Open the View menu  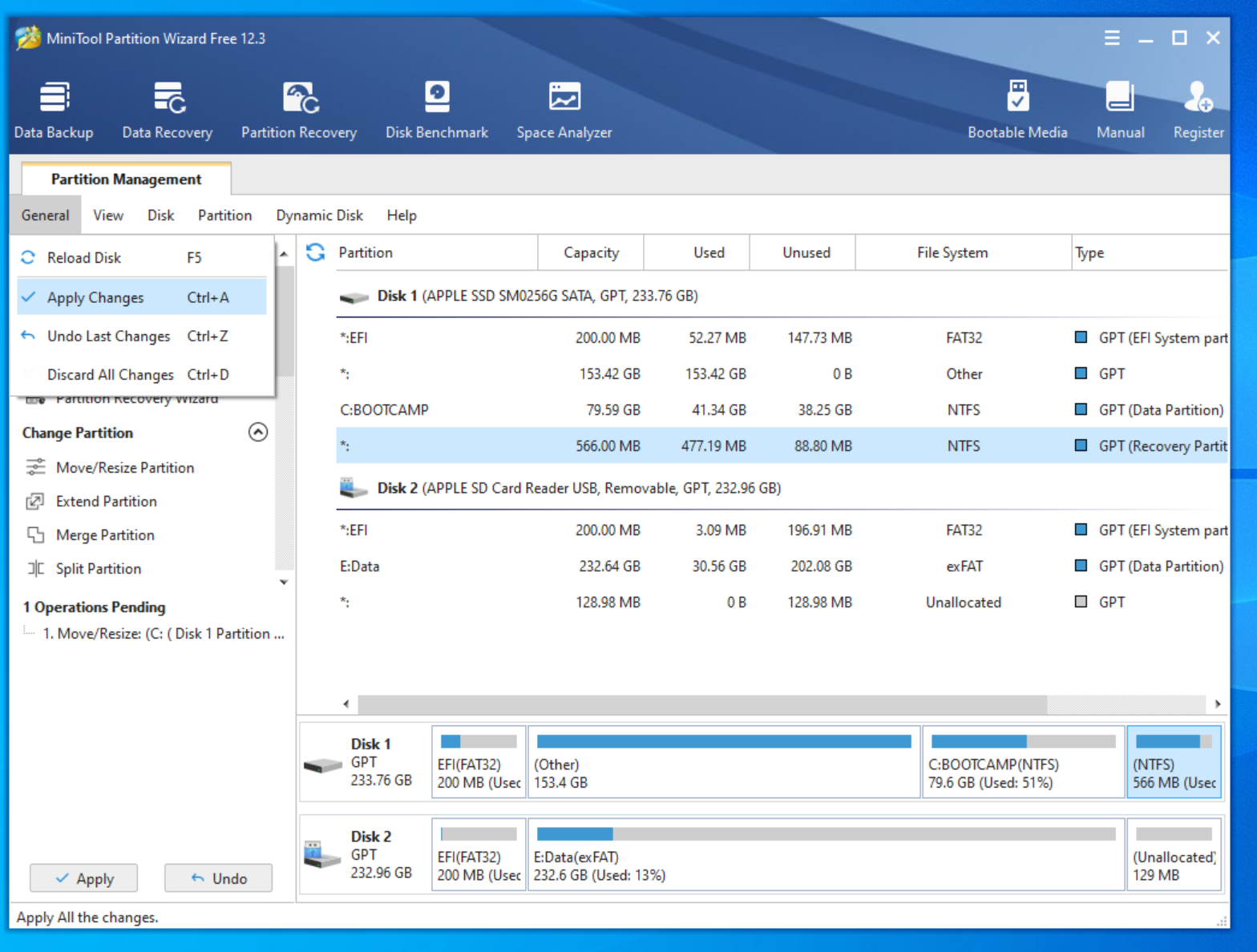coord(108,215)
